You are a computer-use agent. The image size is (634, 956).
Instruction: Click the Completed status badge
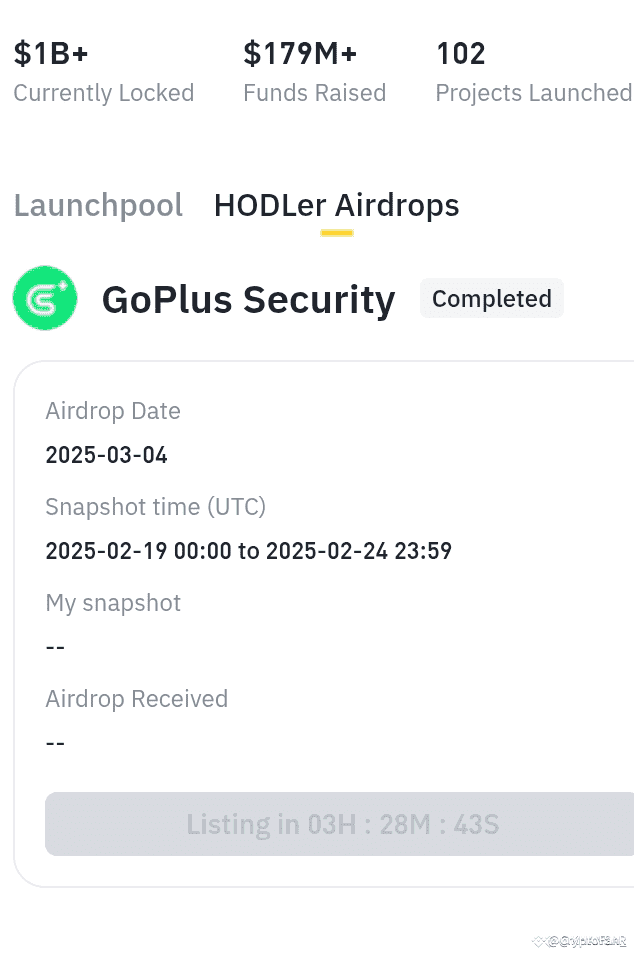click(x=491, y=298)
